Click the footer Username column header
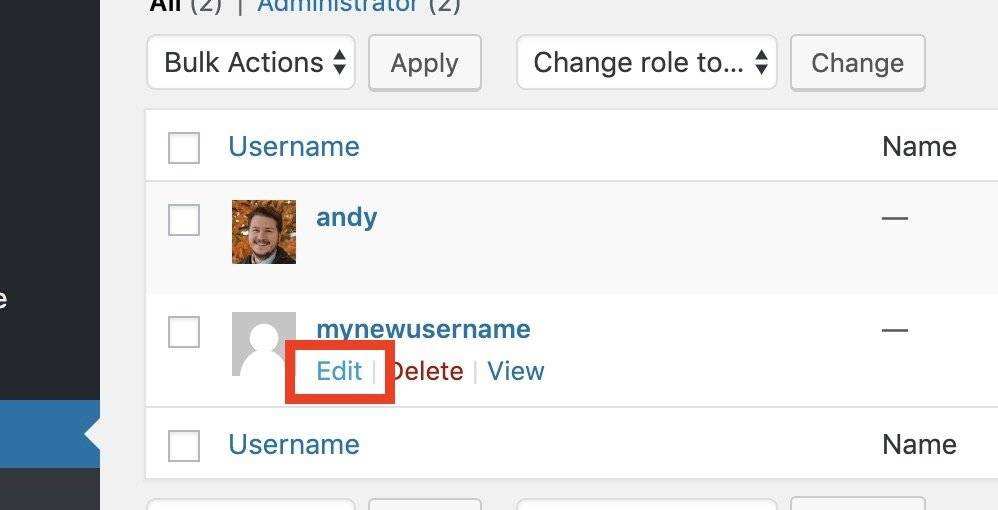The height and width of the screenshot is (510, 998). coord(293,445)
